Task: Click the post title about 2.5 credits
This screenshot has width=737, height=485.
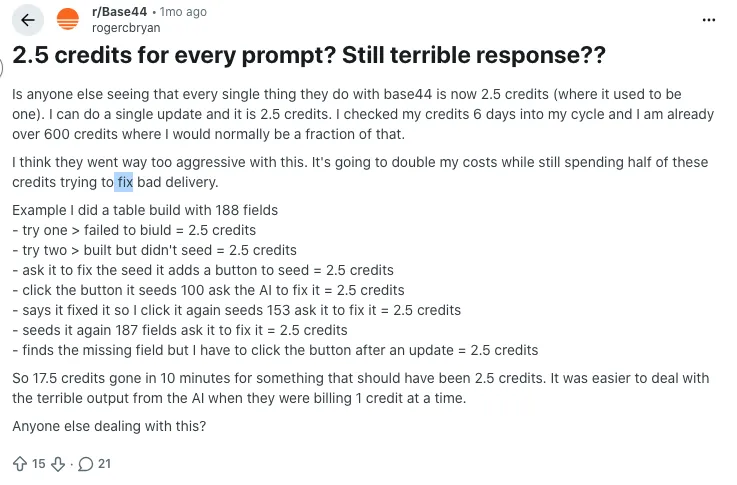Action: pyautogui.click(x=309, y=56)
